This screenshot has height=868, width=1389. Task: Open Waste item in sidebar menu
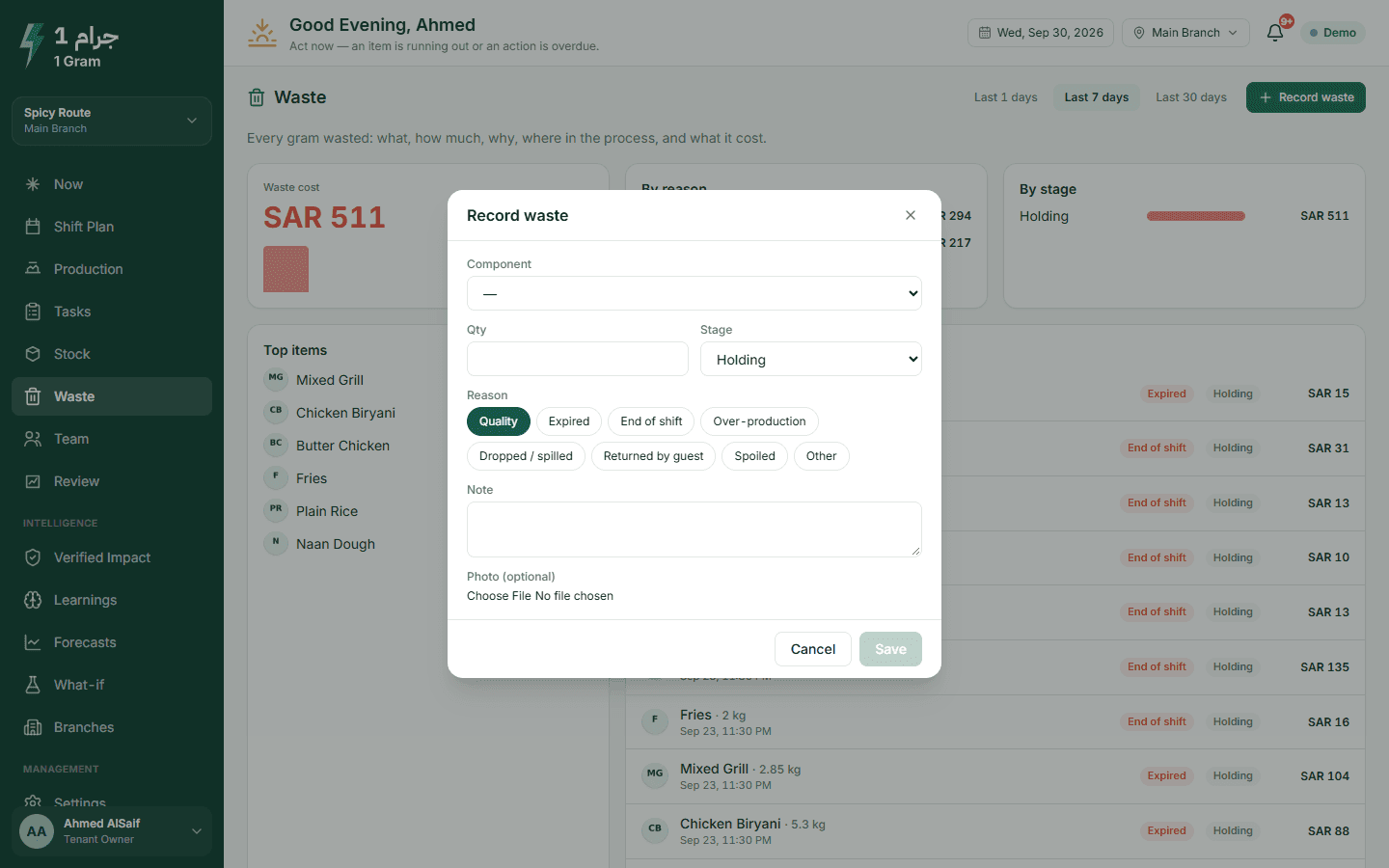pyautogui.click(x=112, y=396)
